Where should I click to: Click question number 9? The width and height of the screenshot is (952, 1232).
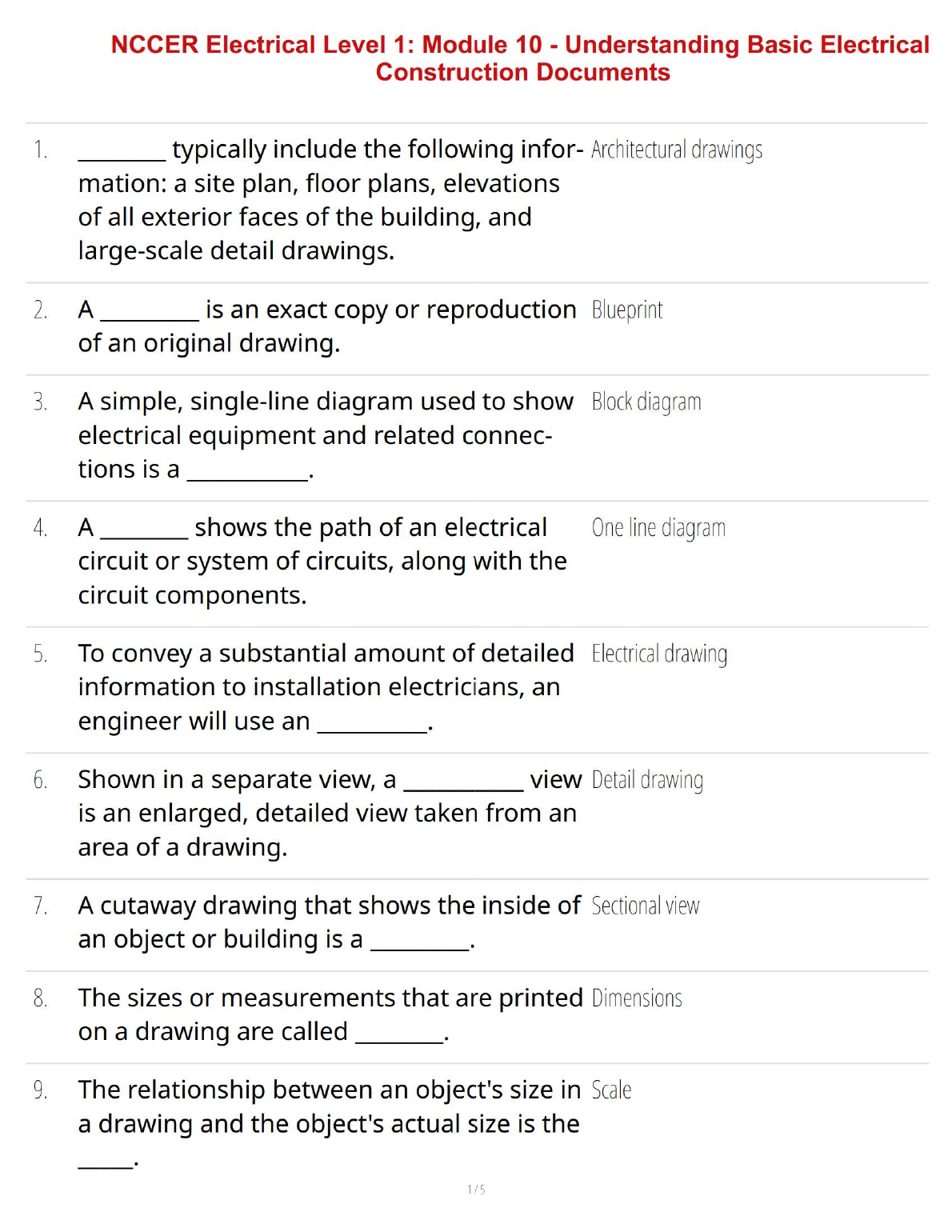[x=41, y=1090]
